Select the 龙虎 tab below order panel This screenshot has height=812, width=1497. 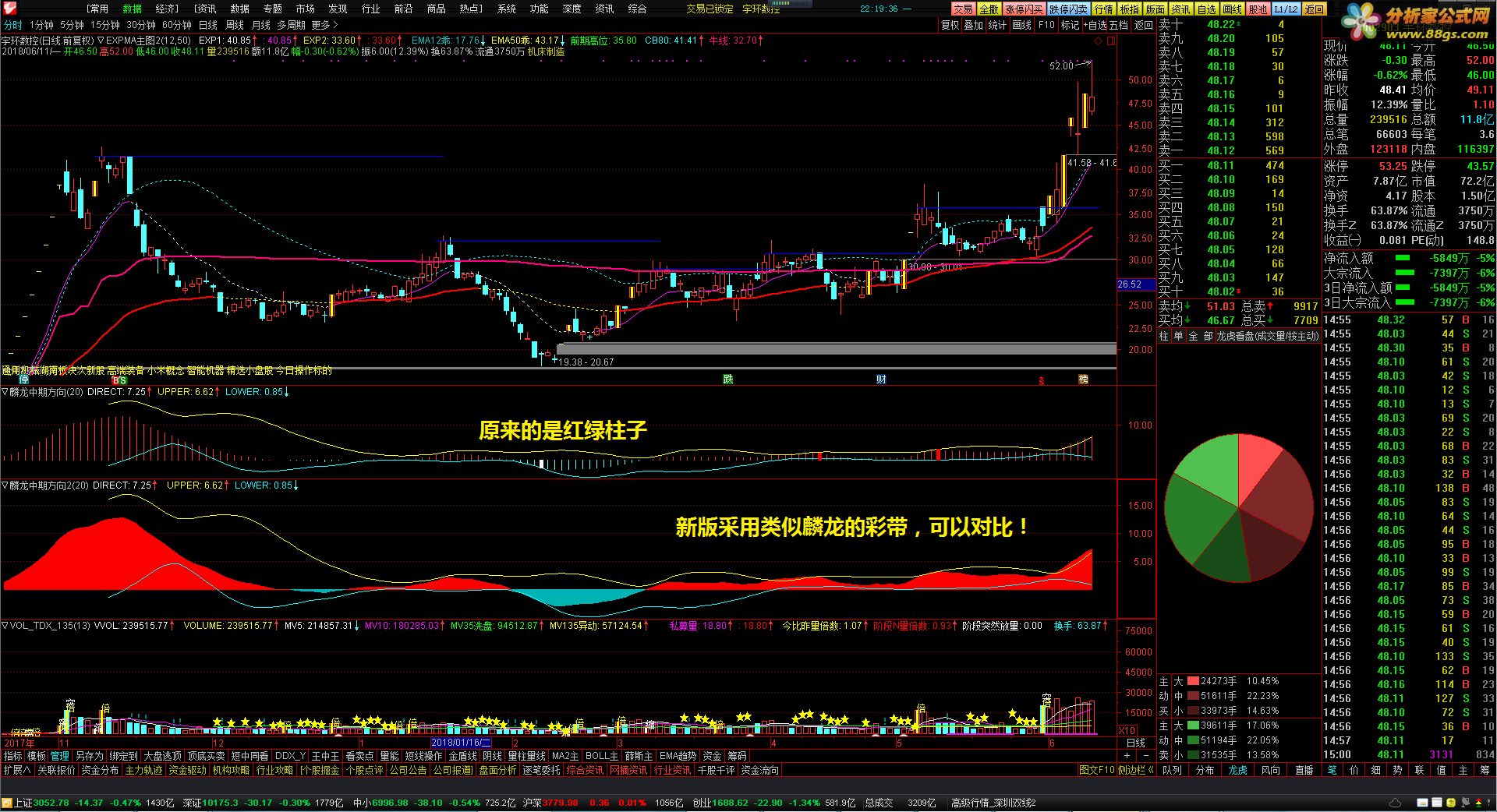(1237, 770)
